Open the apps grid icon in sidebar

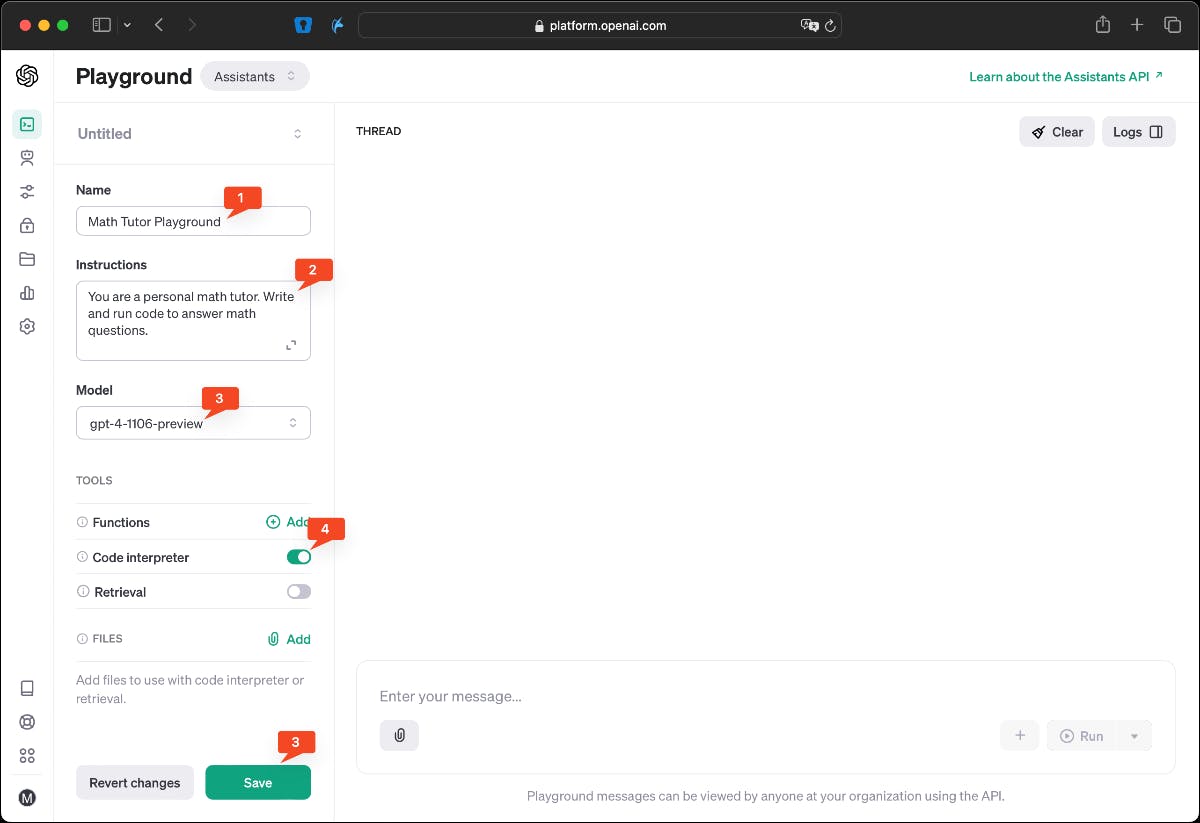27,756
